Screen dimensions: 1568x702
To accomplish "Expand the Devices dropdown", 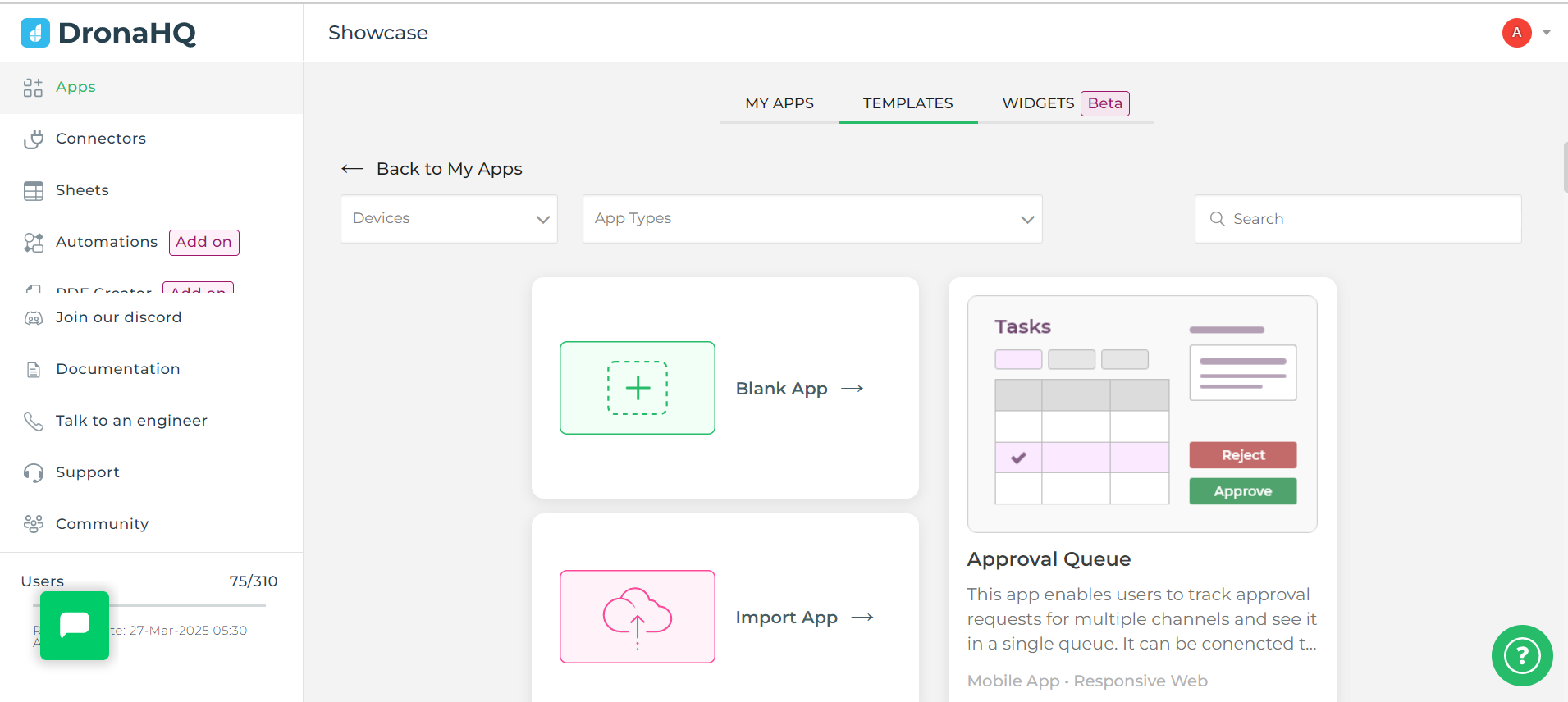I will click(449, 219).
